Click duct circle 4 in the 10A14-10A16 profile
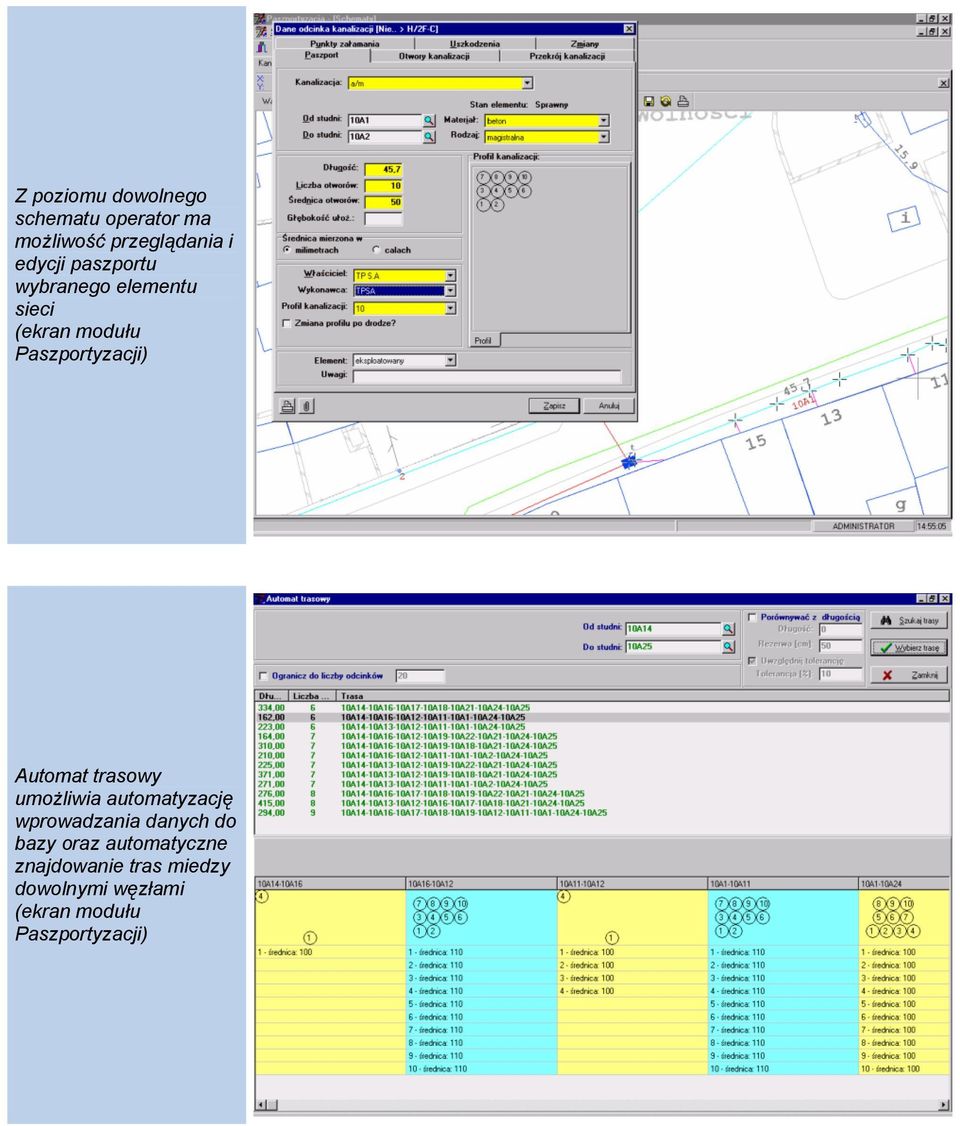 pyautogui.click(x=261, y=897)
